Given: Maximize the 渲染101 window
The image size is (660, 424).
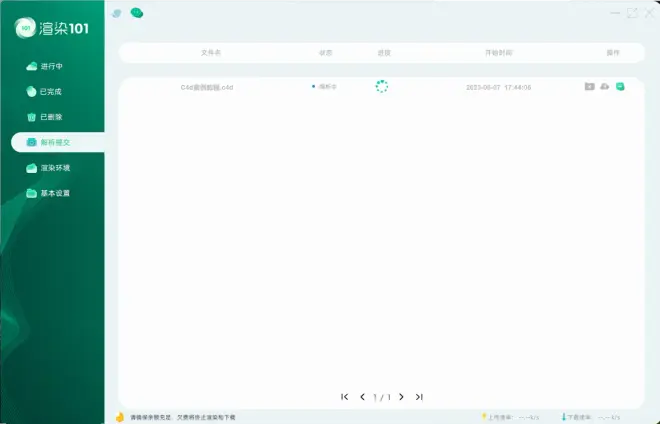Looking at the screenshot, I should coord(632,13).
